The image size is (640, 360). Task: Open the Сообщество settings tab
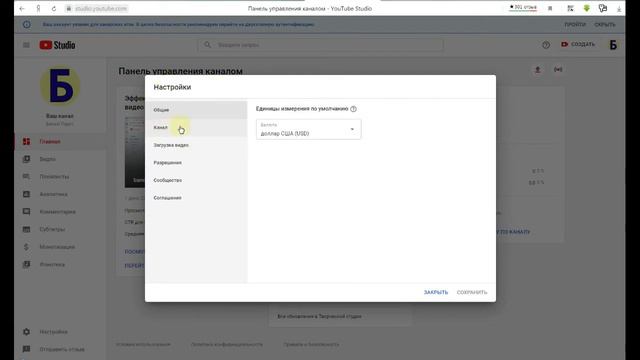[196, 180]
